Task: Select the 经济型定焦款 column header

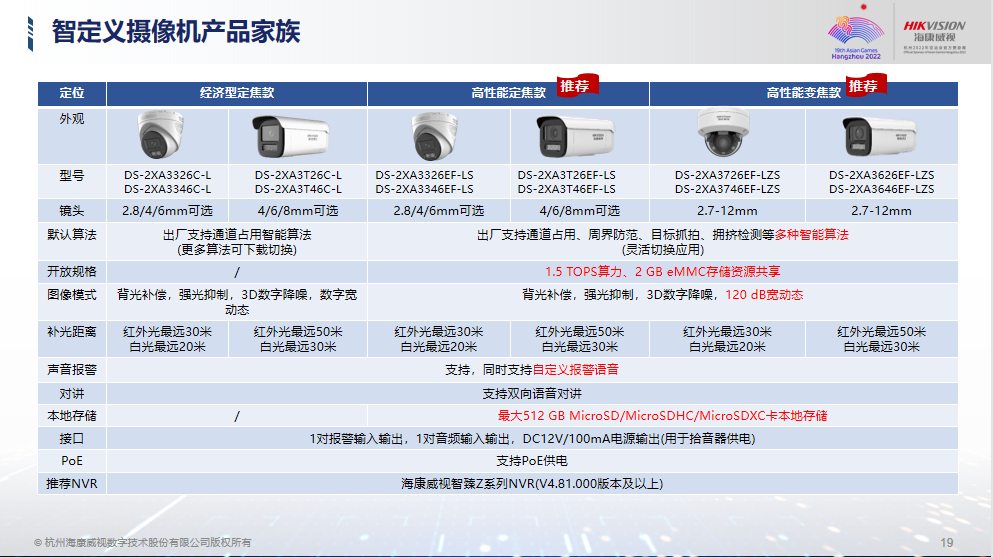Action: click(237, 93)
